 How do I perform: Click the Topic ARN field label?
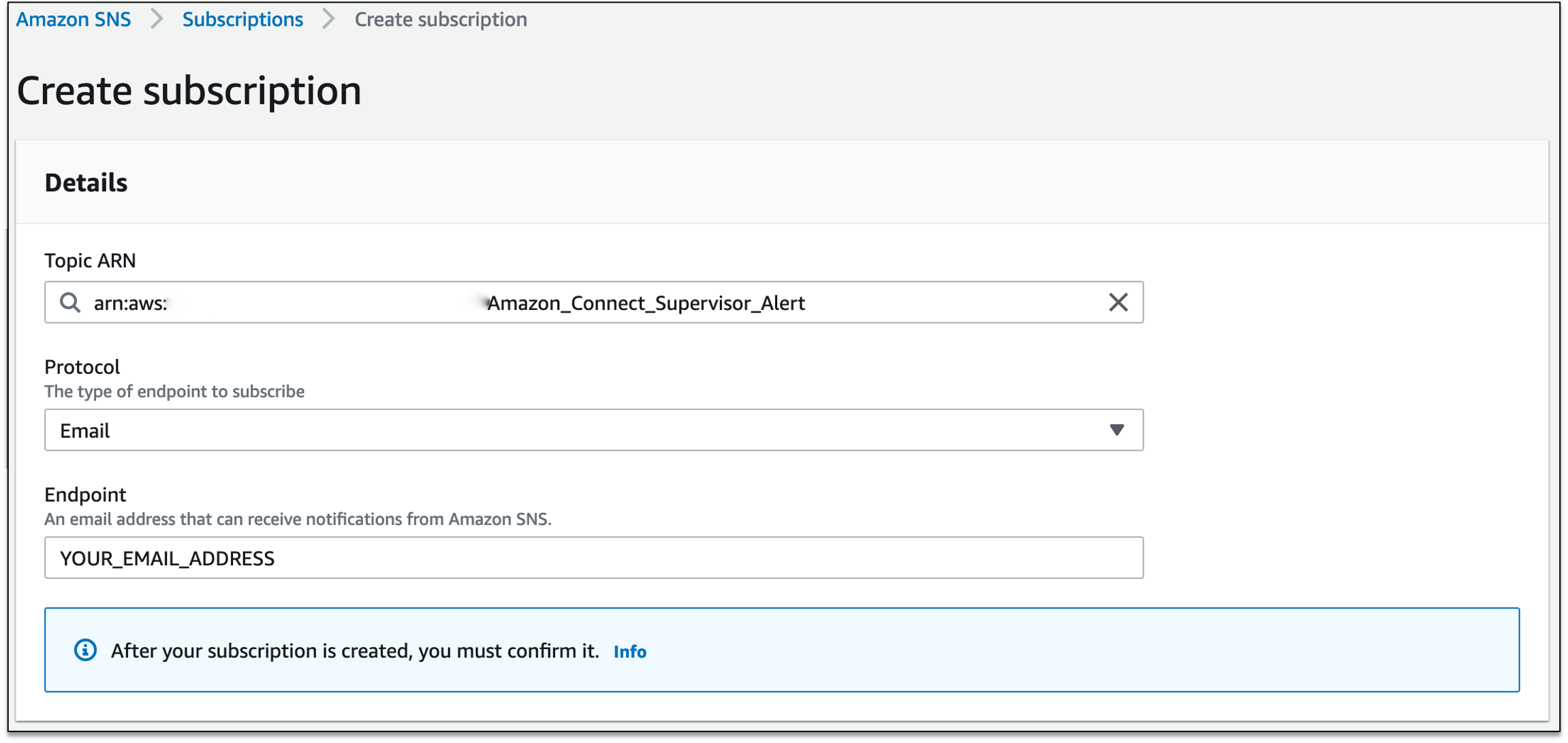point(90,260)
